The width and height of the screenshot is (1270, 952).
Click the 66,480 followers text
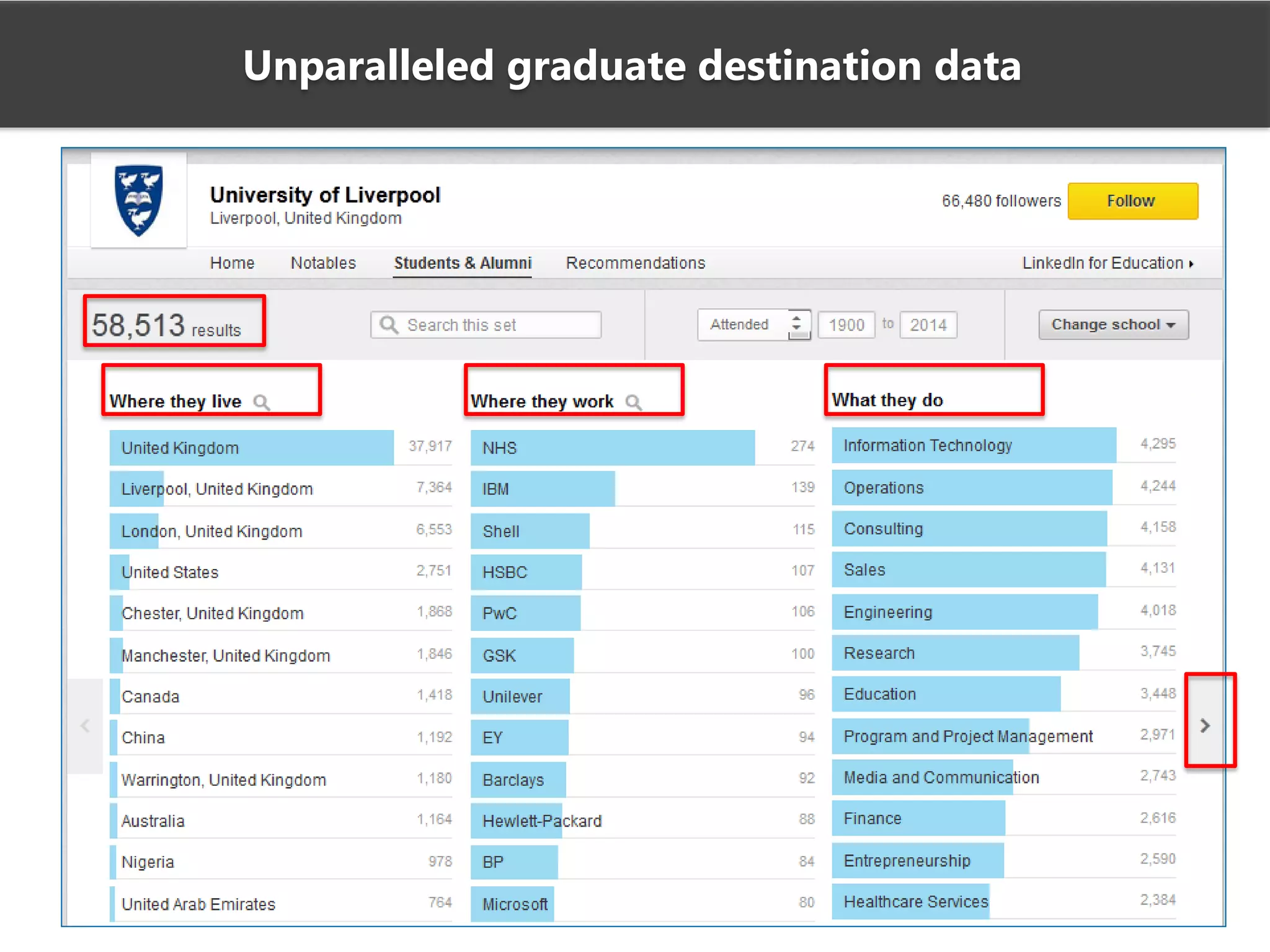[1001, 201]
